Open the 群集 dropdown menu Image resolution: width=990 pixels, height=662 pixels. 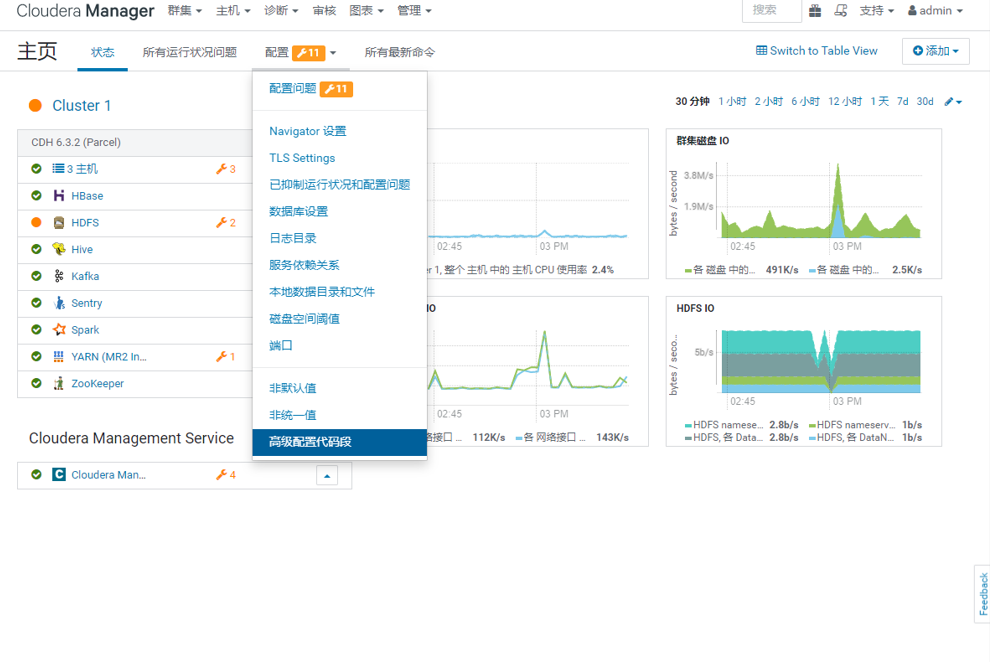184,11
